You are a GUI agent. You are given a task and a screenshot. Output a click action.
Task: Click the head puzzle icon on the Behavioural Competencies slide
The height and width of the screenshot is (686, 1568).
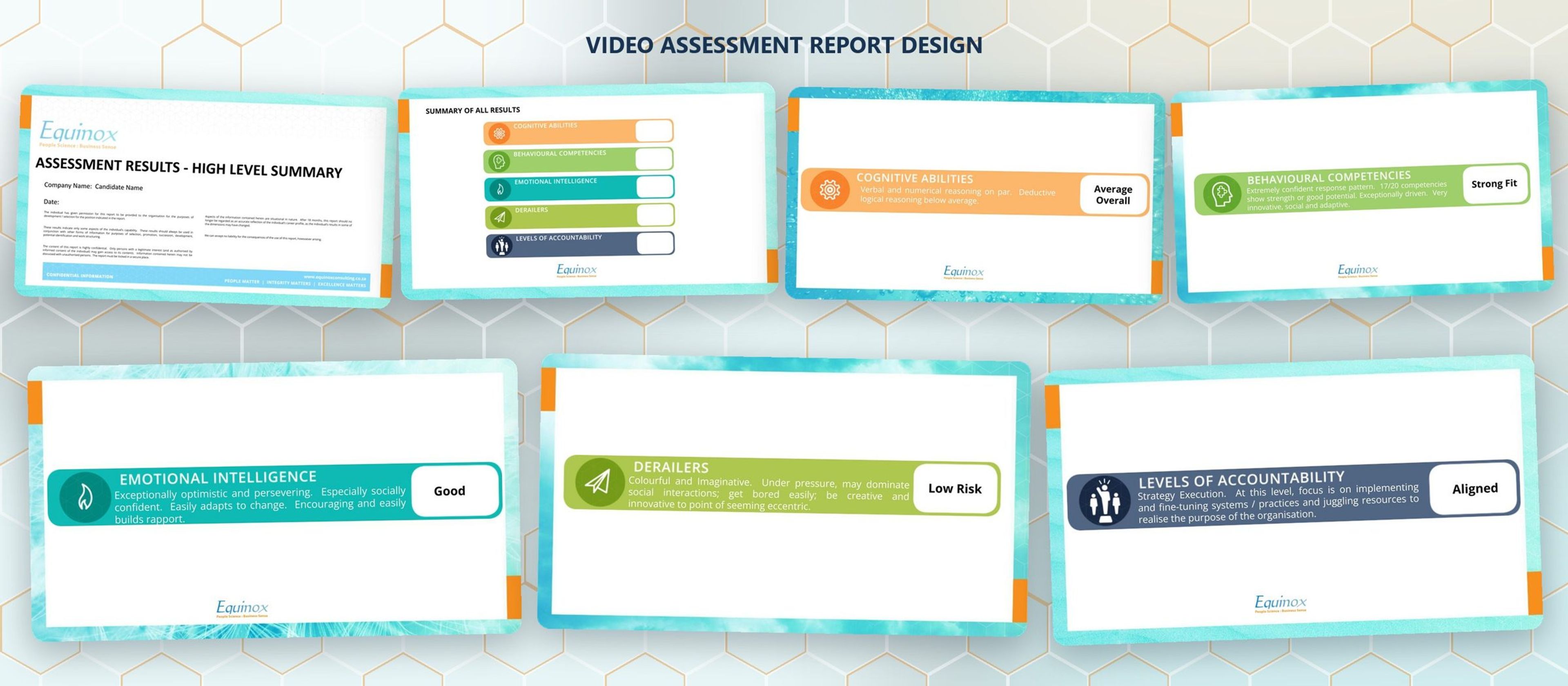tap(1221, 195)
